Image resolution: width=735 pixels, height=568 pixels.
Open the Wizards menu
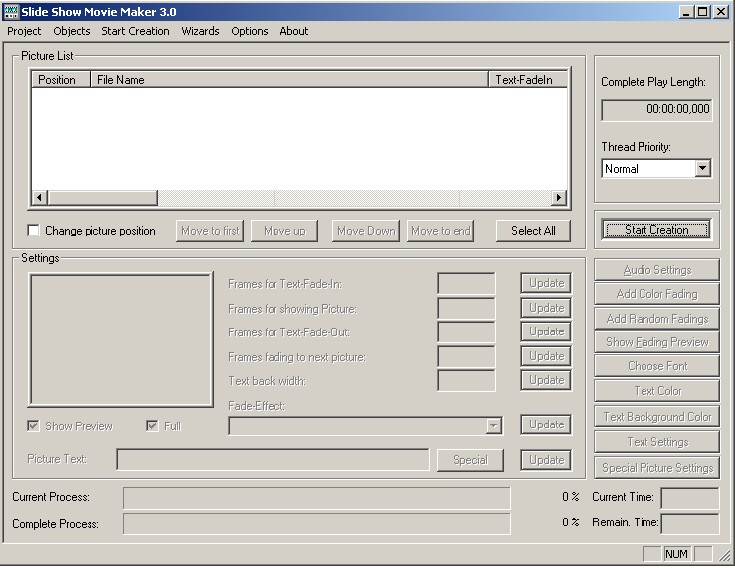click(200, 31)
